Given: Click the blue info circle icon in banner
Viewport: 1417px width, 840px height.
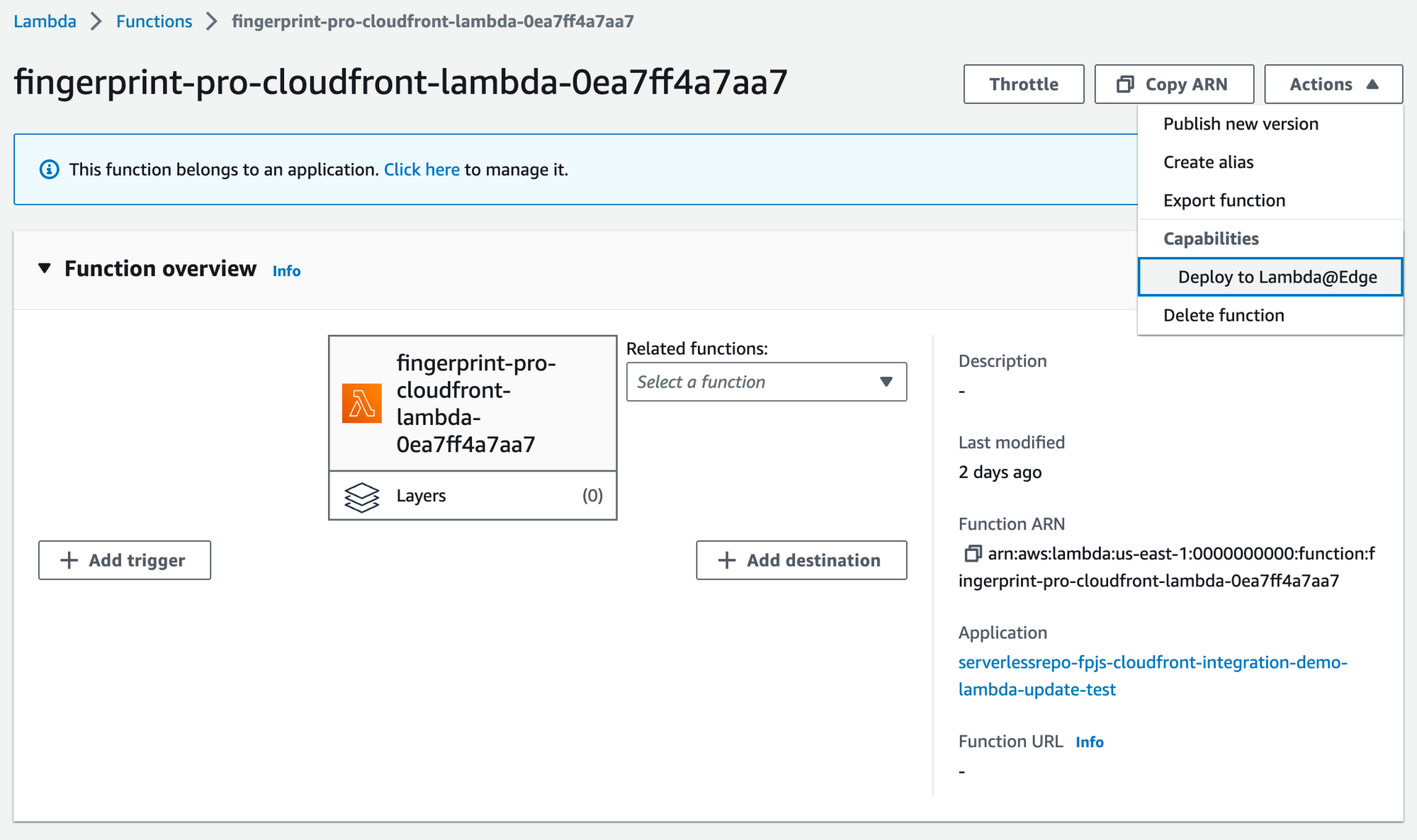Looking at the screenshot, I should point(49,170).
